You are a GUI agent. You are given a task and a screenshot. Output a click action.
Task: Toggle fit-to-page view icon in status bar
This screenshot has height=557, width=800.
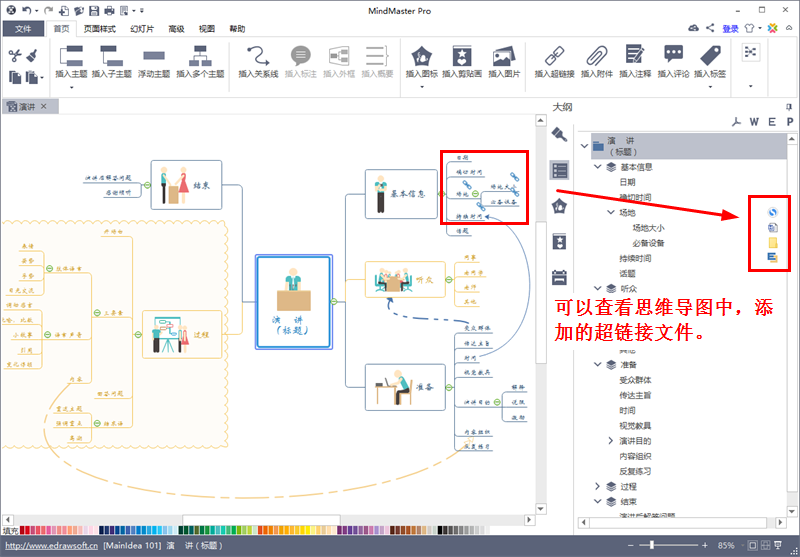pos(753,545)
